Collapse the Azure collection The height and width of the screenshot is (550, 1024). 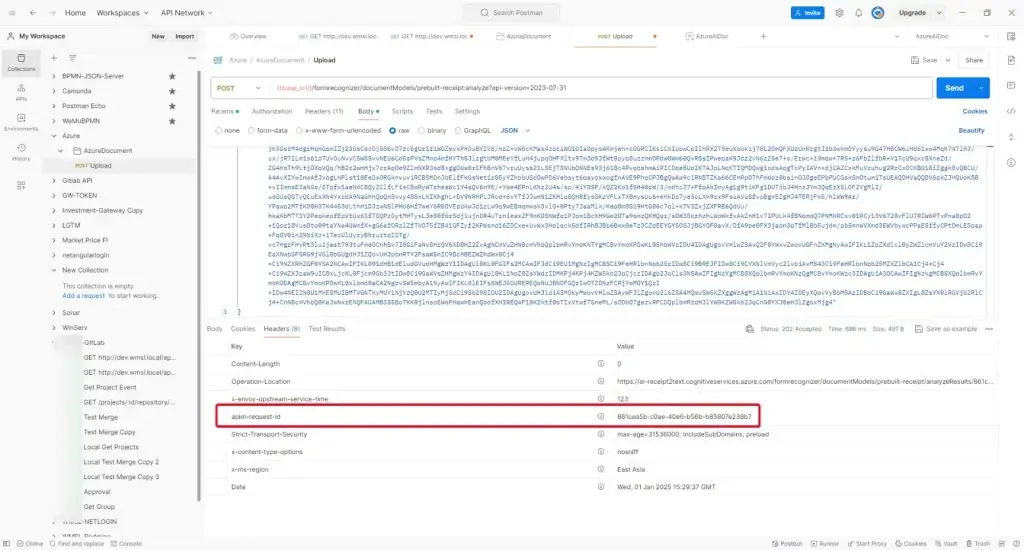(54, 136)
